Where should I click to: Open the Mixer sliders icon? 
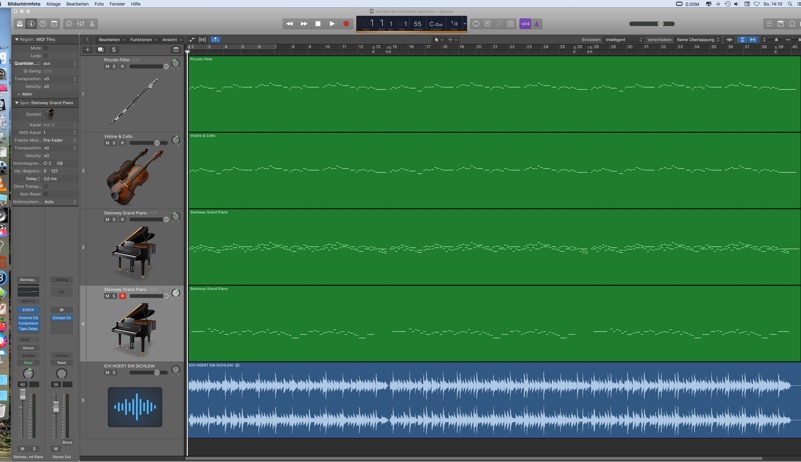click(x=81, y=24)
